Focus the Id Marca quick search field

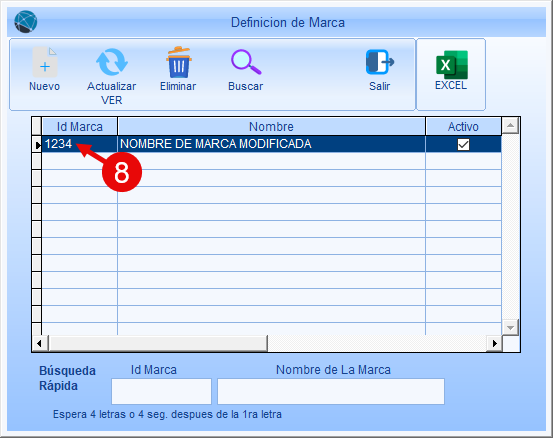(x=162, y=391)
